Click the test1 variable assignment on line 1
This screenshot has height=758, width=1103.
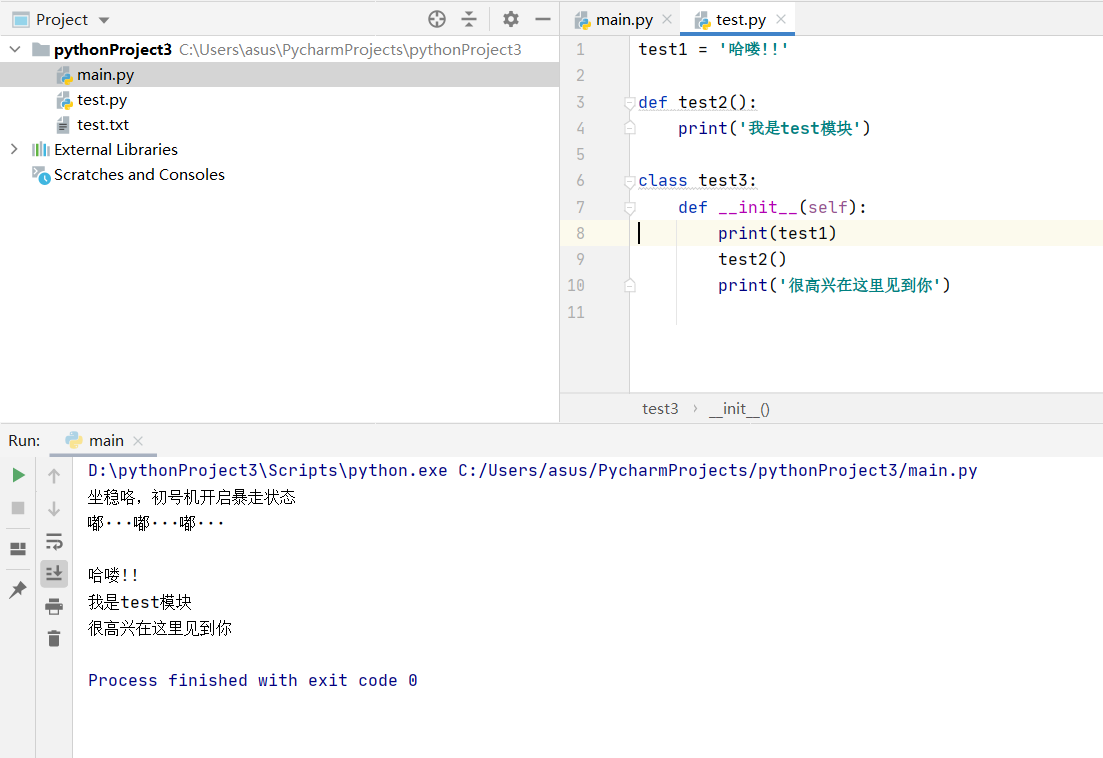(x=713, y=49)
